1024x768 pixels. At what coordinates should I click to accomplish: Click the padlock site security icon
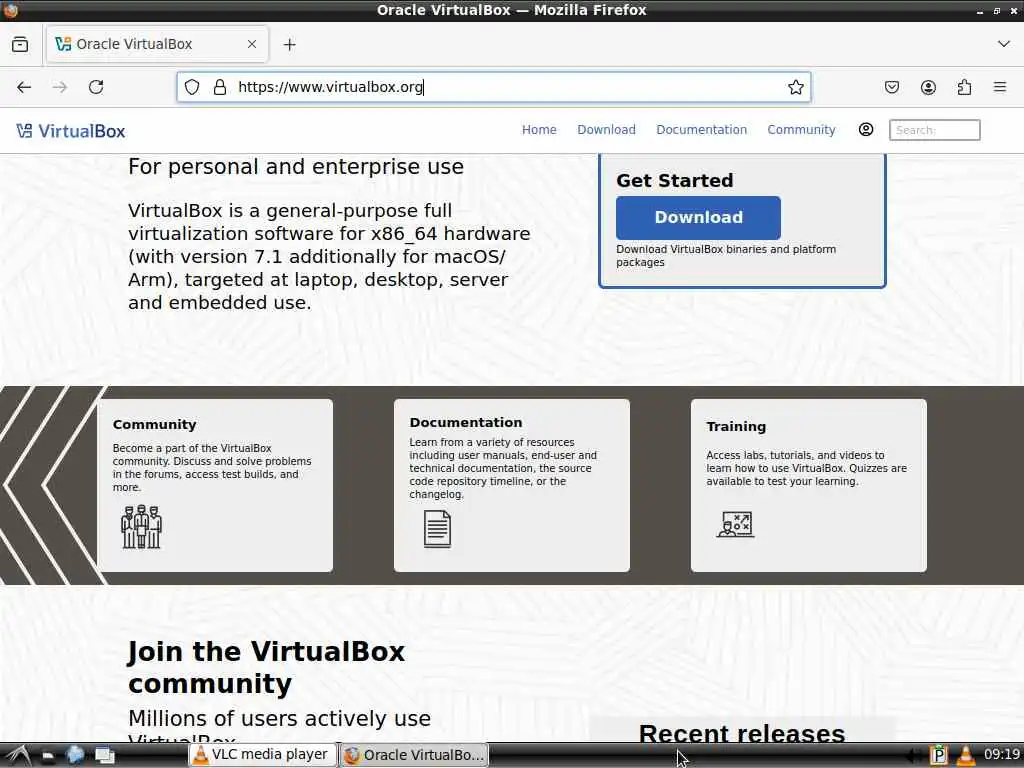pyautogui.click(x=220, y=87)
